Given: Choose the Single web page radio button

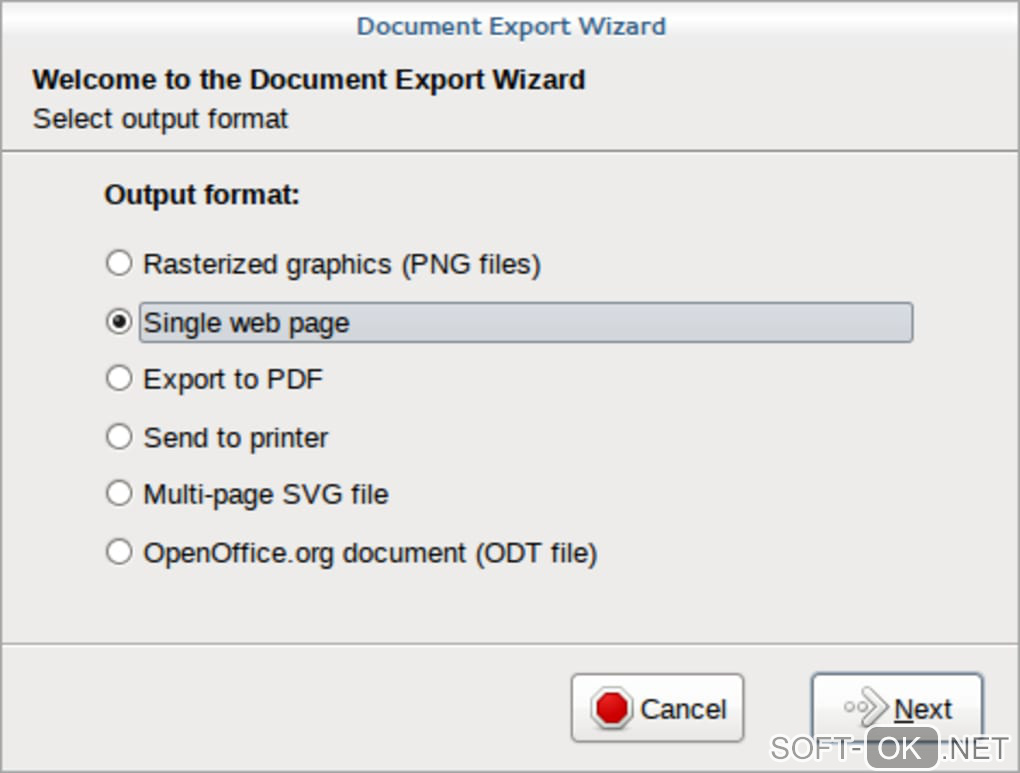Looking at the screenshot, I should click(x=119, y=322).
